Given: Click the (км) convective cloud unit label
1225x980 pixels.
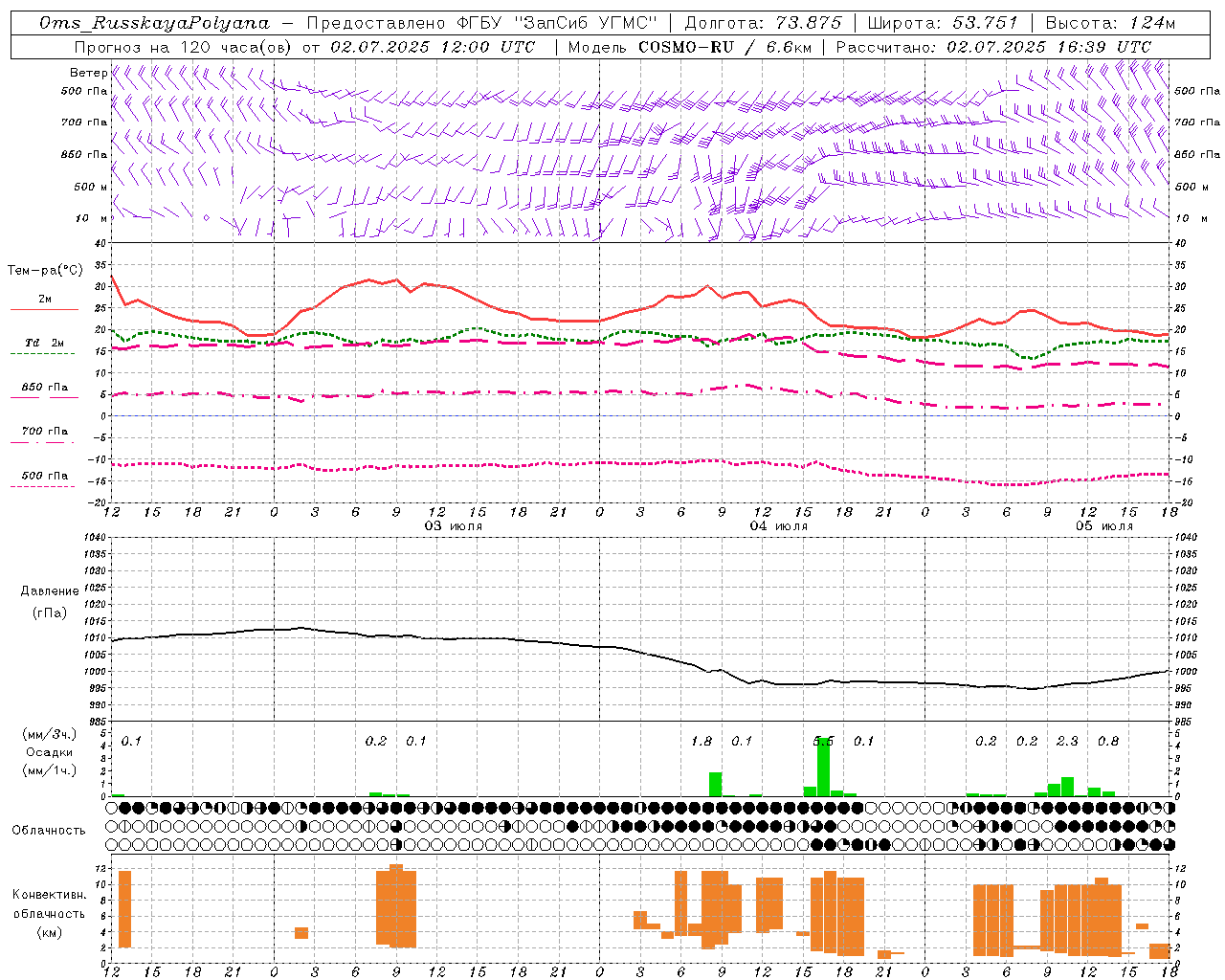Looking at the screenshot, I should 49,932.
